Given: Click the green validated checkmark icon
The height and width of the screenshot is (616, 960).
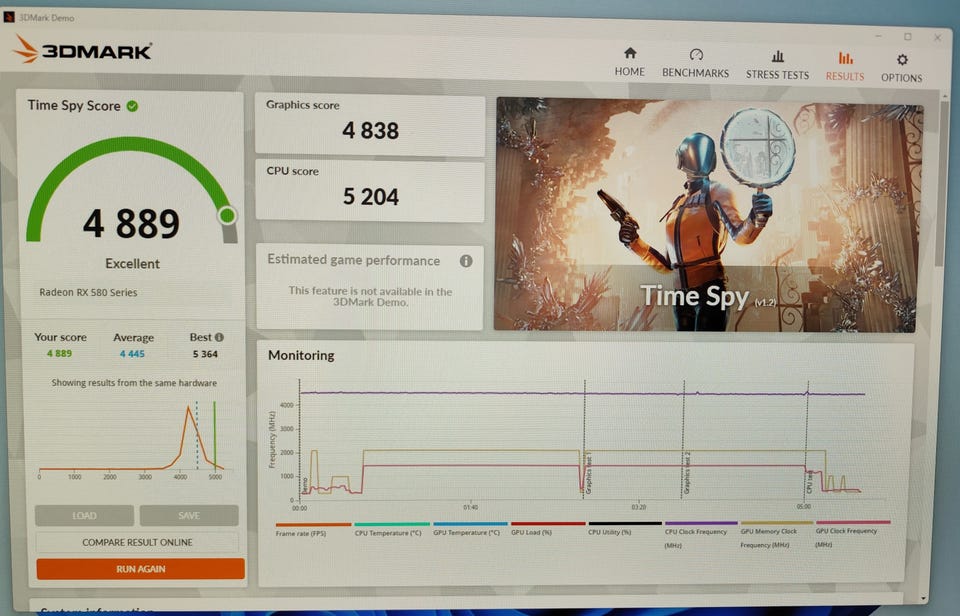Looking at the screenshot, I should tap(132, 106).
